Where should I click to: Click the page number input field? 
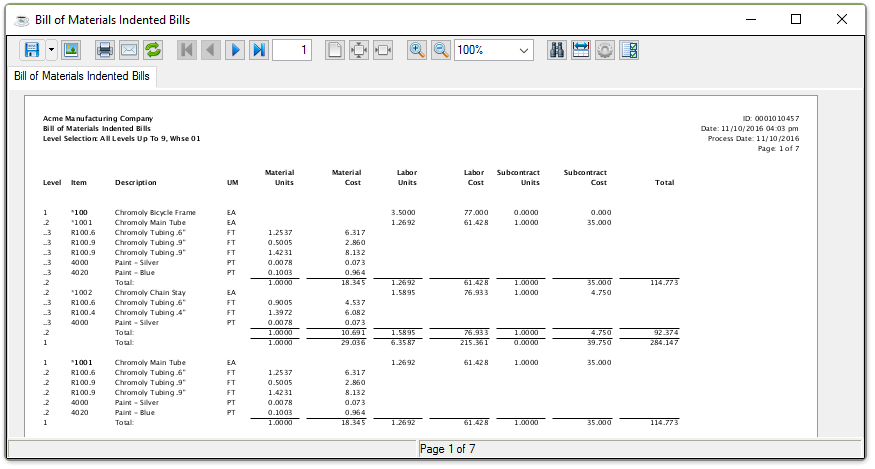[292, 49]
